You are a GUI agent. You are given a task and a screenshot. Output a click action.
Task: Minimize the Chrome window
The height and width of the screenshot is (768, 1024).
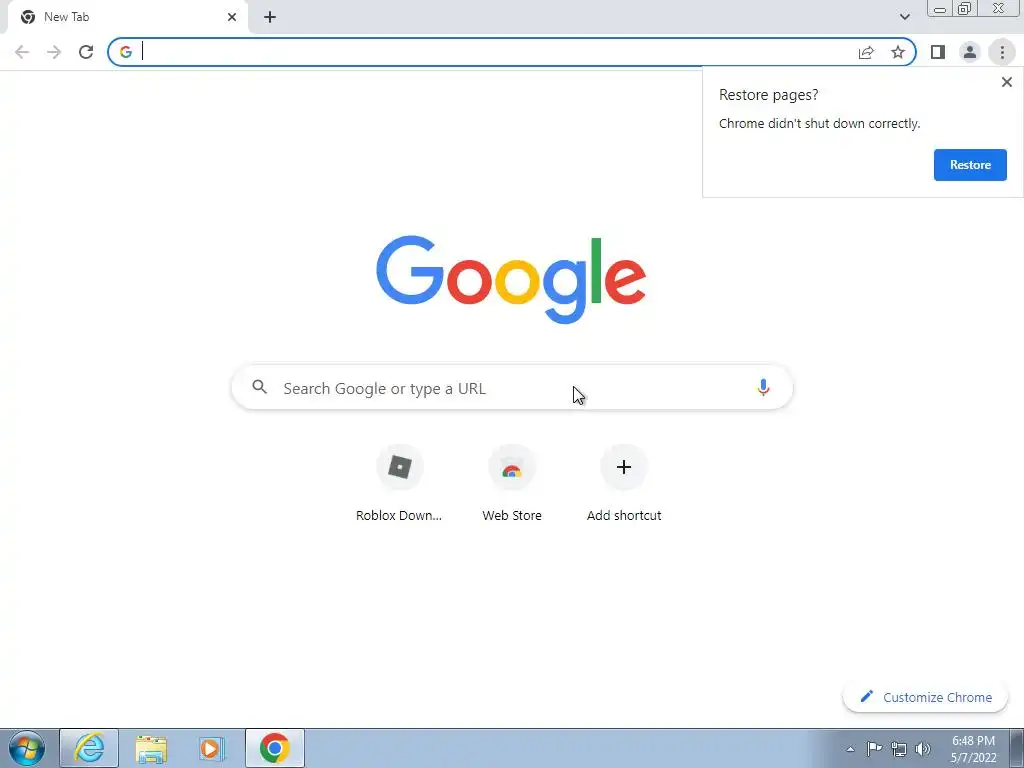tap(940, 8)
